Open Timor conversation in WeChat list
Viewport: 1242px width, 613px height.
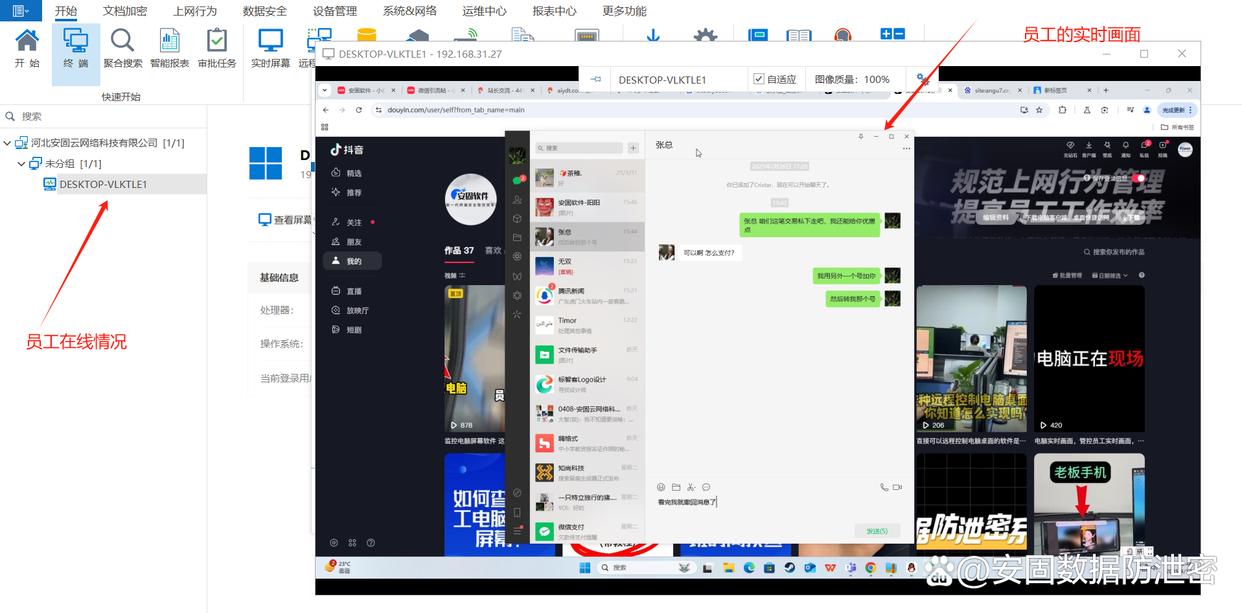pos(587,325)
